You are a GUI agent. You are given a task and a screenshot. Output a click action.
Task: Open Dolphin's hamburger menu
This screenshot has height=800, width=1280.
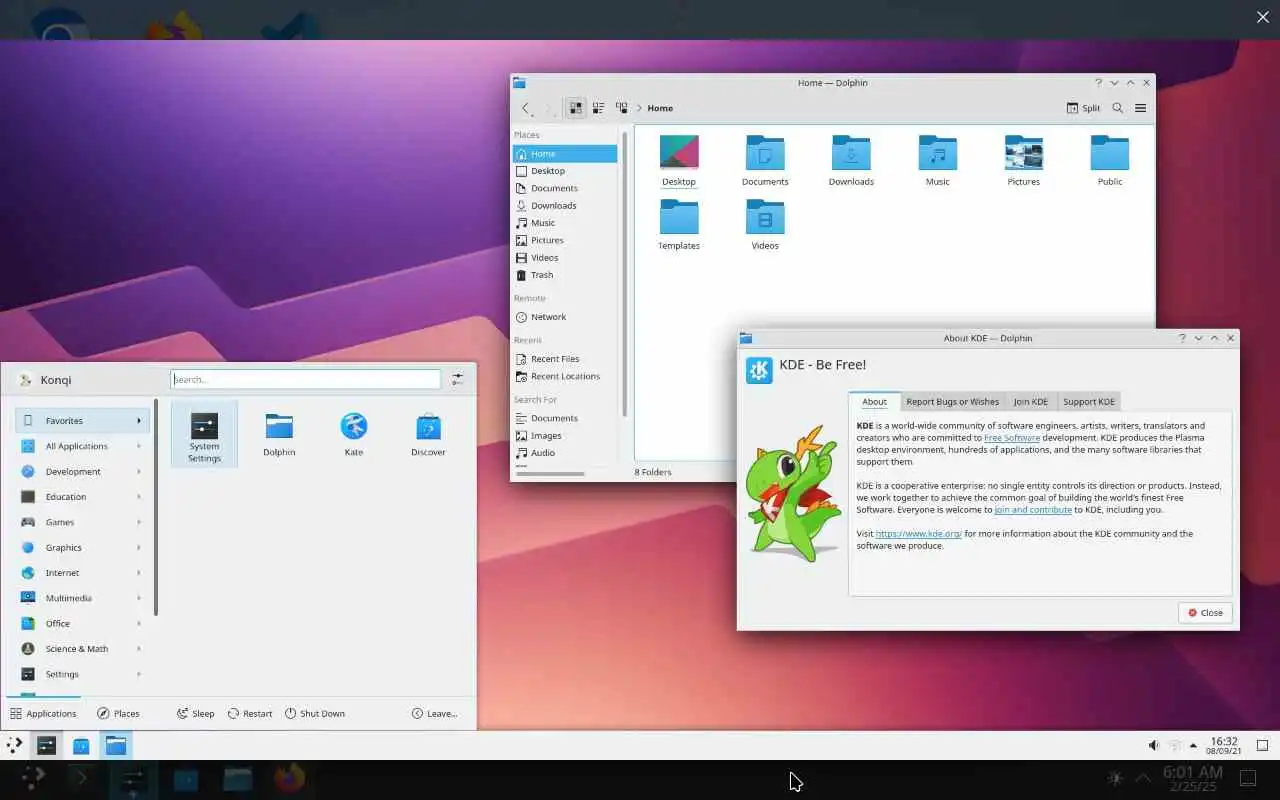(x=1140, y=108)
